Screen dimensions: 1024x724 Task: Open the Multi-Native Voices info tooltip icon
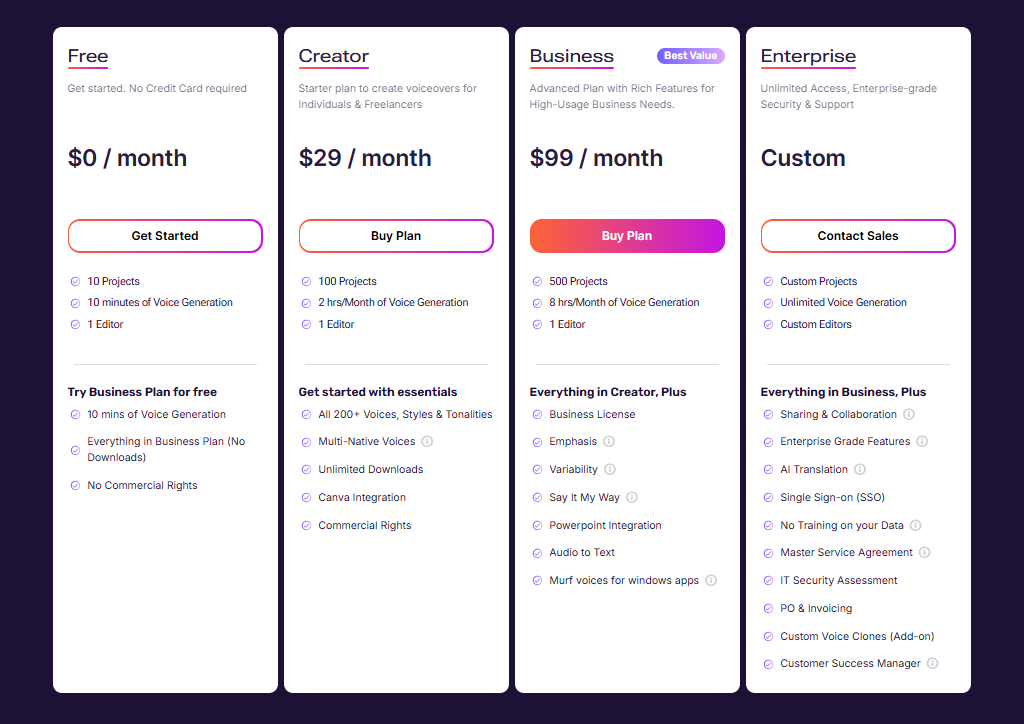coord(427,441)
